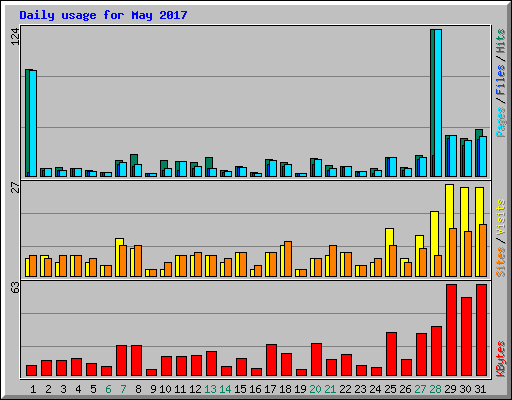The width and height of the screenshot is (512, 400).
Task: Click the red KBytes bar for day 8
Action: click(x=136, y=361)
